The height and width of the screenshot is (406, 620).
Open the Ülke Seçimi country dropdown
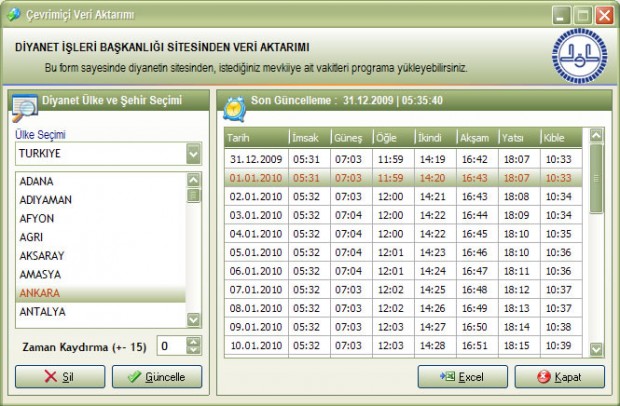point(193,153)
